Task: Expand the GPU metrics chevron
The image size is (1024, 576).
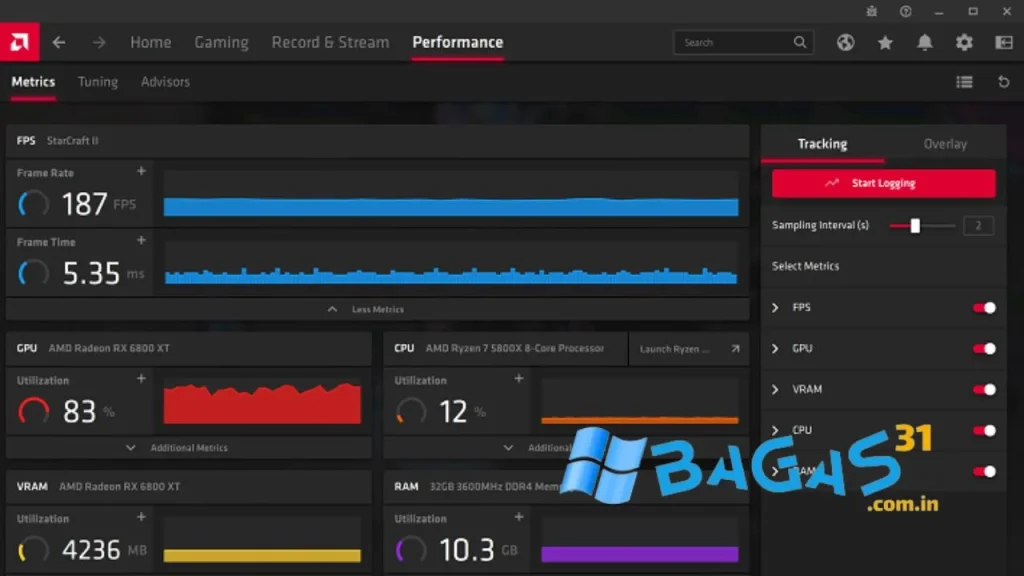Action: point(775,349)
